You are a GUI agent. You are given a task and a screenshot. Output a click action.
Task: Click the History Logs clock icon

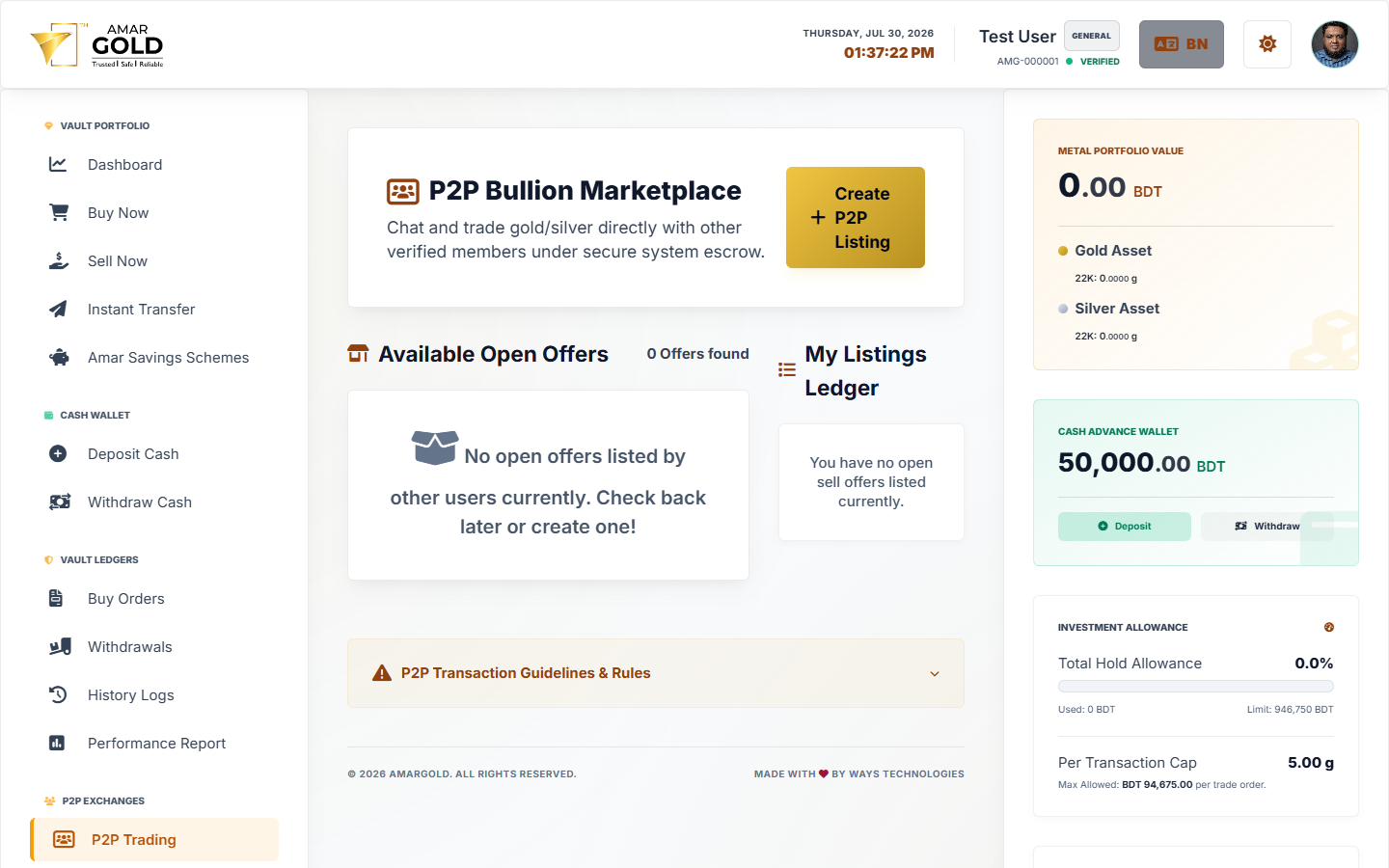click(x=58, y=694)
